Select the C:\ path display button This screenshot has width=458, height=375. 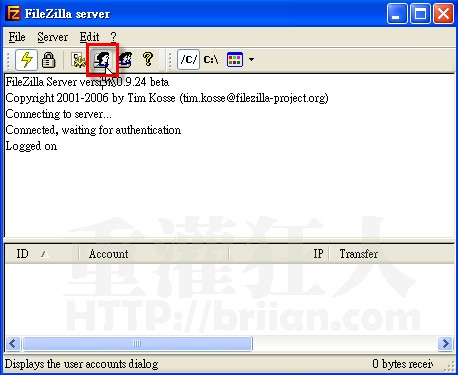pyautogui.click(x=211, y=60)
